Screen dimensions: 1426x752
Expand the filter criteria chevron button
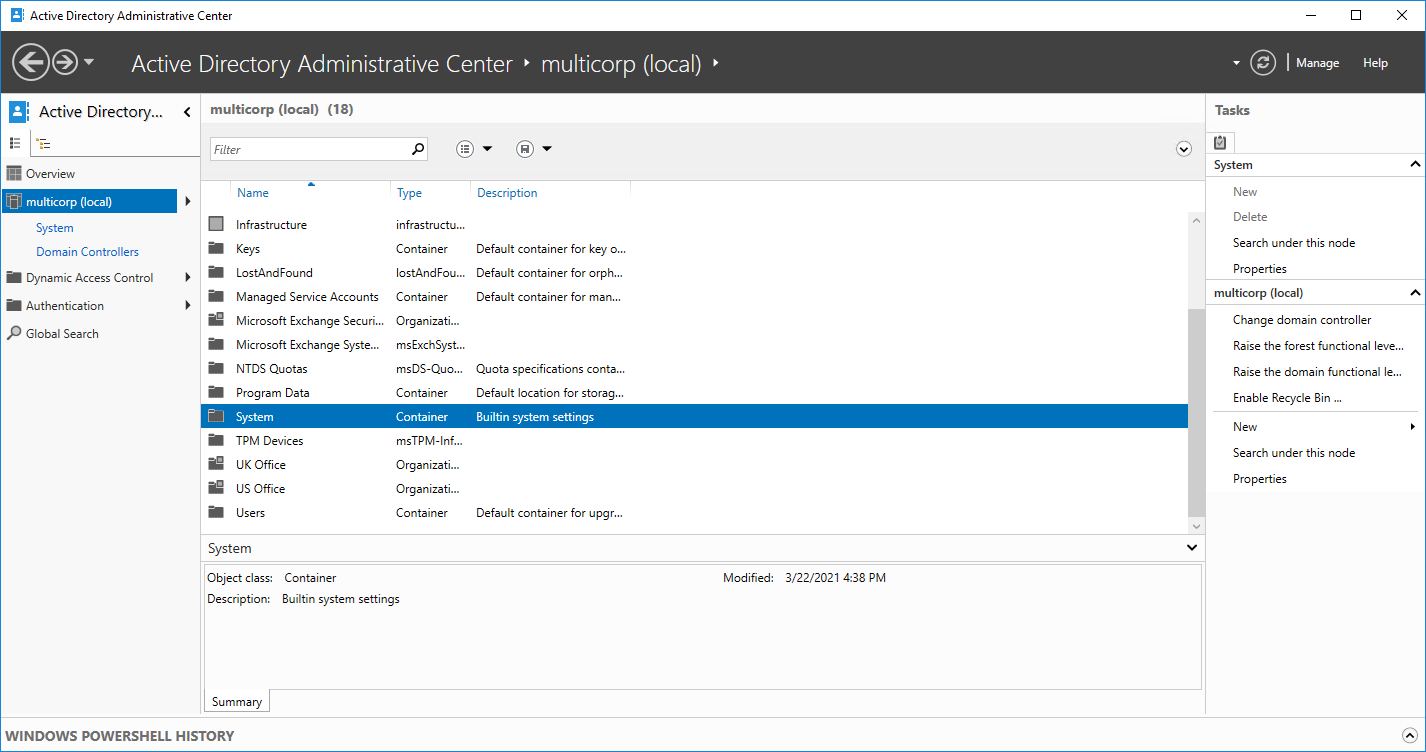tap(1184, 149)
